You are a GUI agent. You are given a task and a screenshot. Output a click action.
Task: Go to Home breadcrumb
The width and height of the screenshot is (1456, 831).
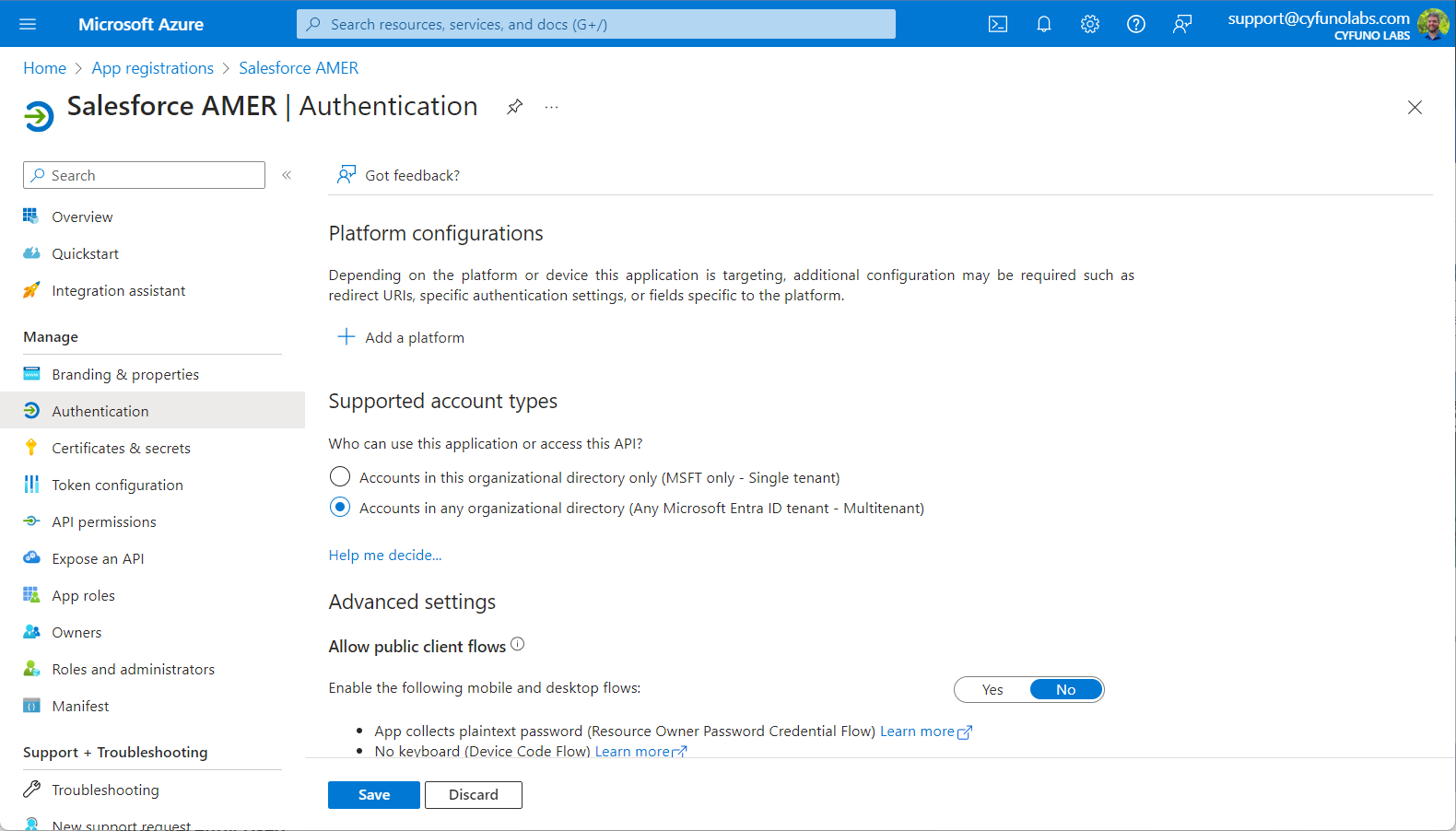tap(44, 68)
